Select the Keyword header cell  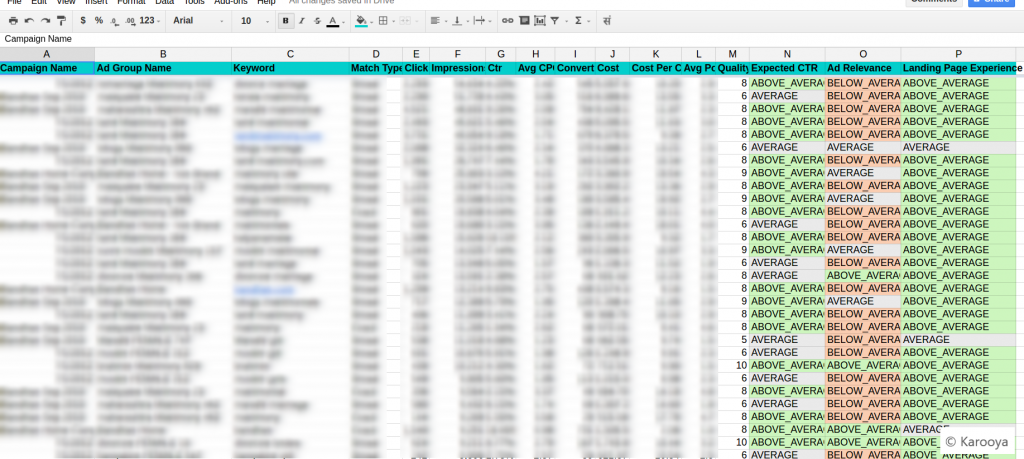coord(290,68)
